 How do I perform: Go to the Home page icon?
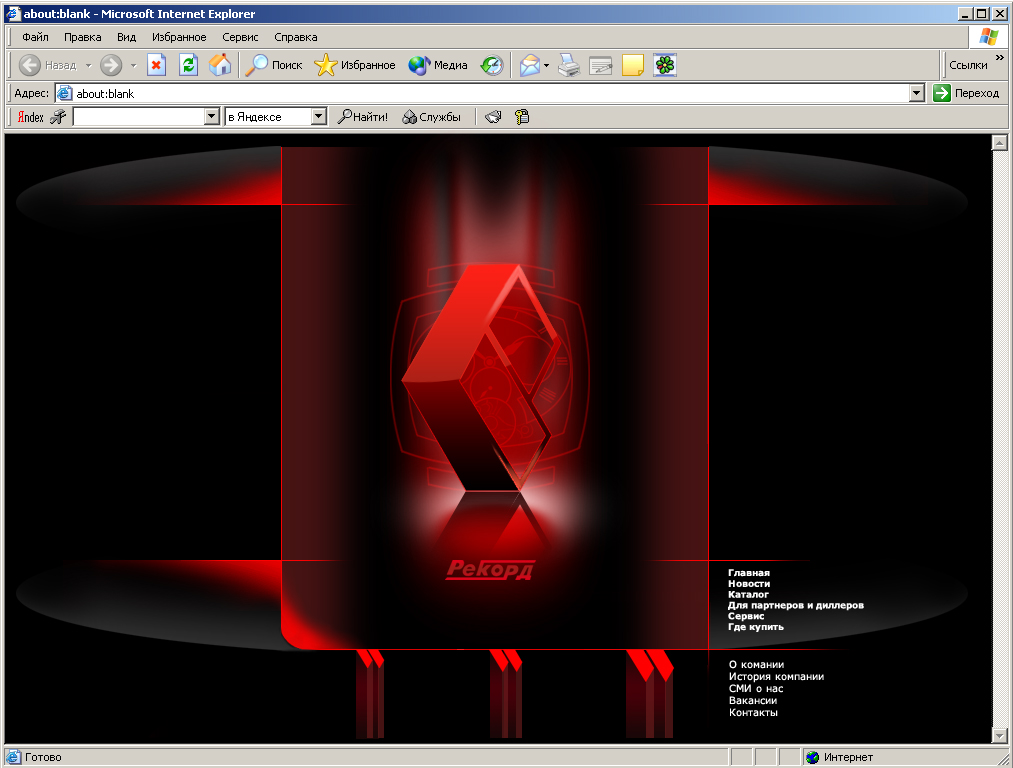click(x=220, y=65)
